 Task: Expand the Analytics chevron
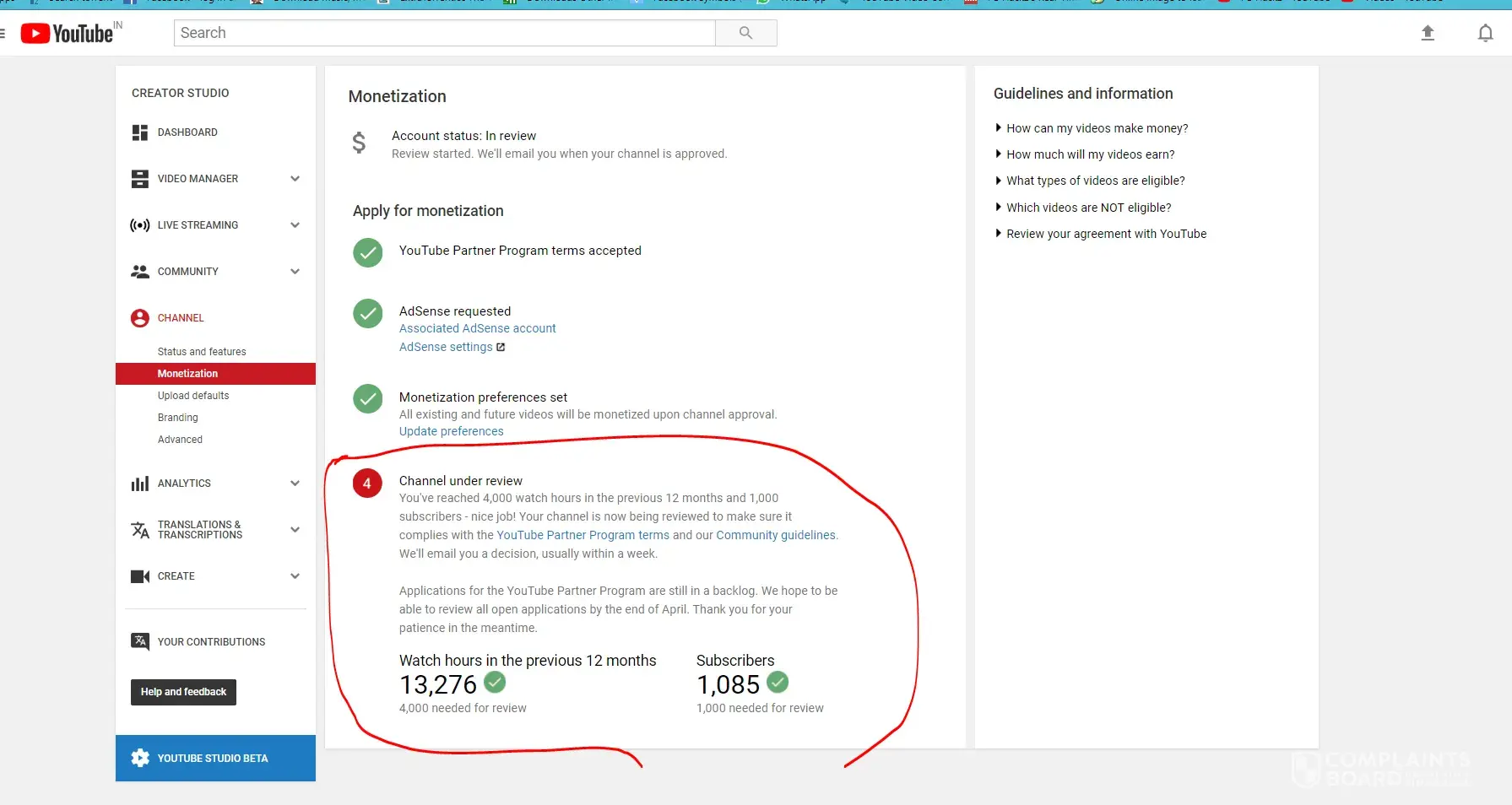(x=295, y=484)
